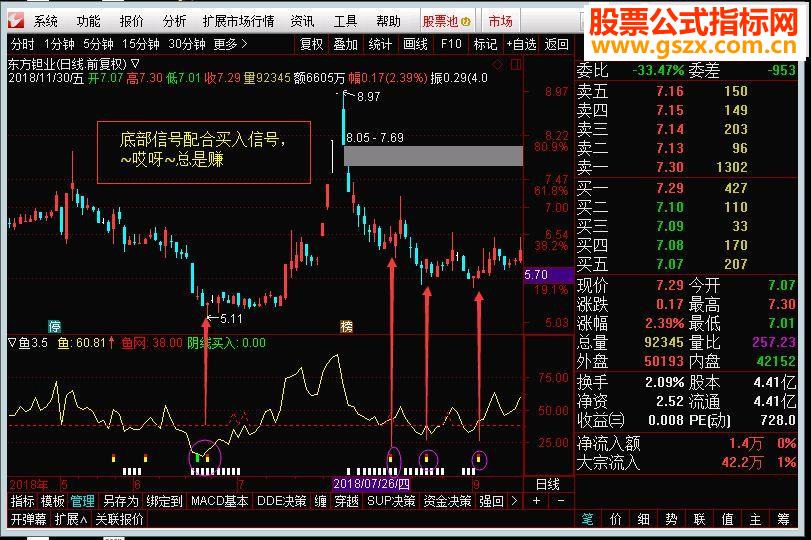Click the 画线 drawing button
The width and height of the screenshot is (811, 540).
[415, 44]
